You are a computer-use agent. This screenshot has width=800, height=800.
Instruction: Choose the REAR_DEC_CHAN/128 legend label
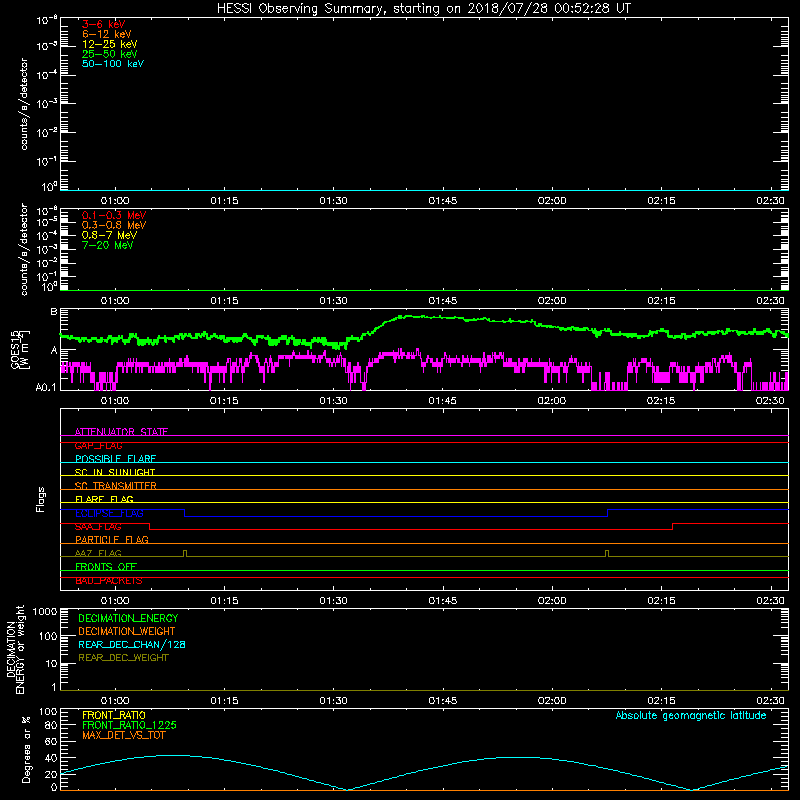pos(132,644)
